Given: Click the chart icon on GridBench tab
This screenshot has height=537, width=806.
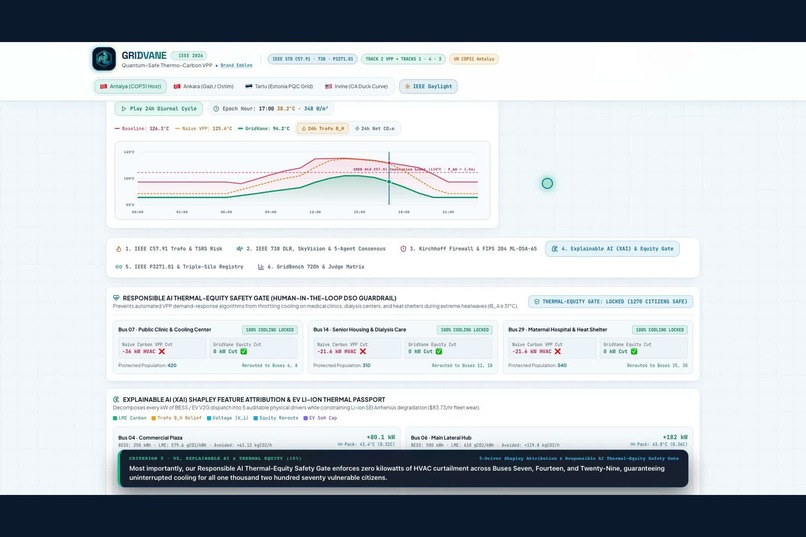Looking at the screenshot, I should point(261,267).
